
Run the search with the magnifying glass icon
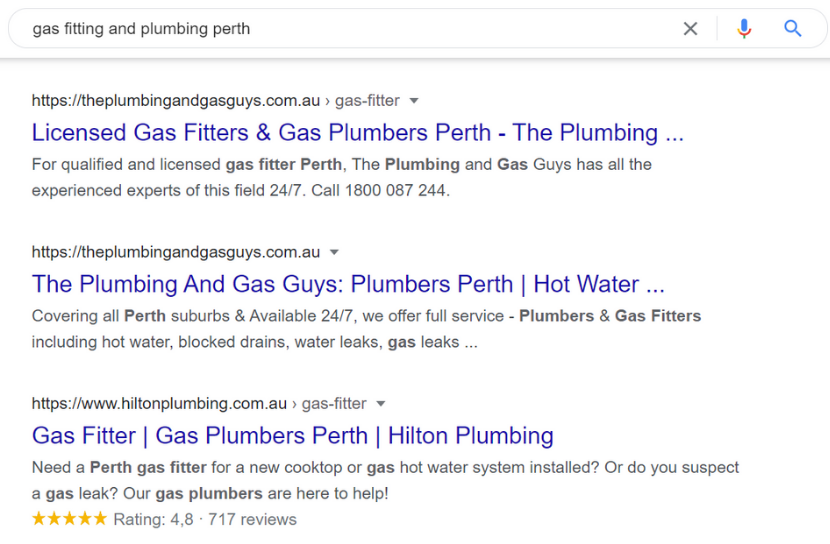pyautogui.click(x=792, y=29)
